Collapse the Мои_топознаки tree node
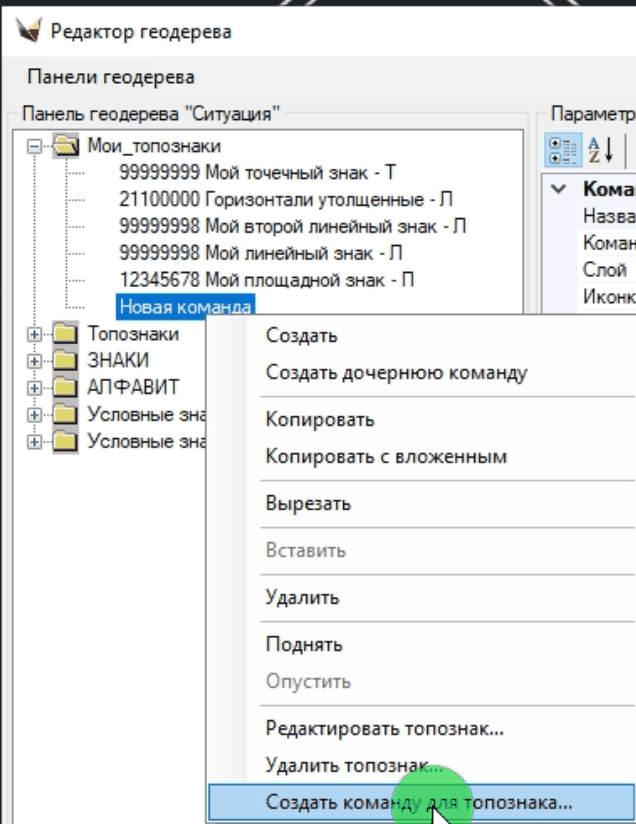The width and height of the screenshot is (636, 824). [35, 146]
